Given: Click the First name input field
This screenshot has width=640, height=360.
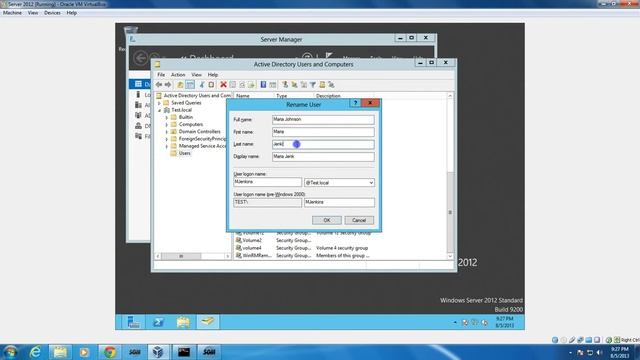Looking at the screenshot, I should (x=323, y=132).
